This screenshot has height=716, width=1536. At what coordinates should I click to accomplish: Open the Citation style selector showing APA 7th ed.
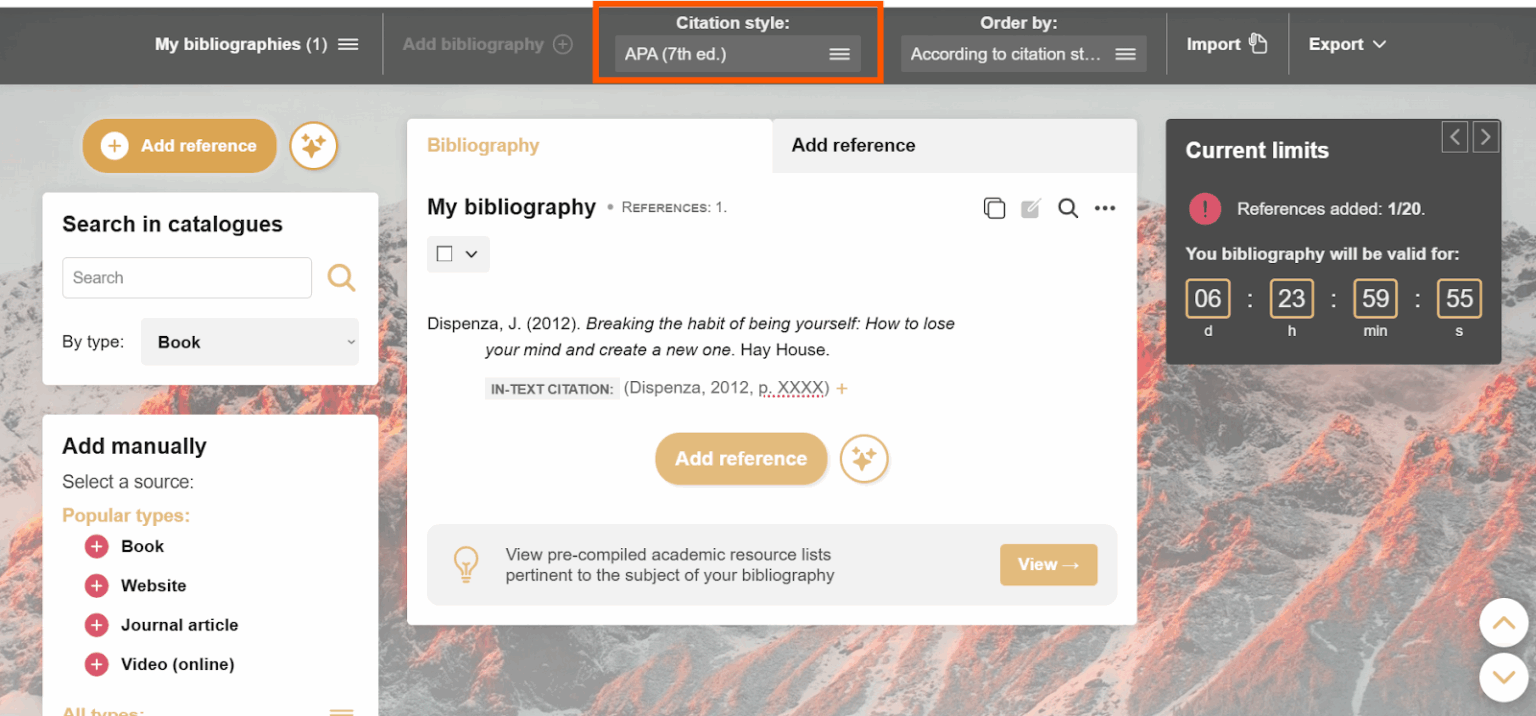(737, 53)
